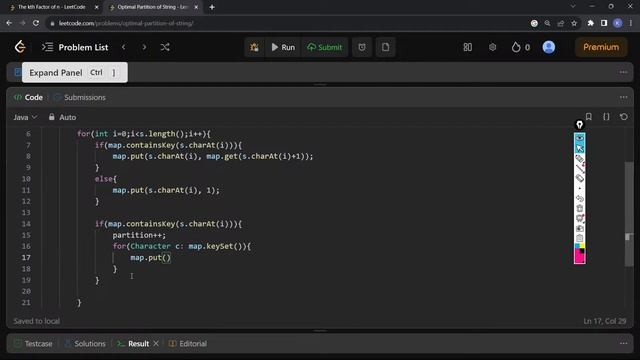
Task: Run the code
Action: point(283,47)
